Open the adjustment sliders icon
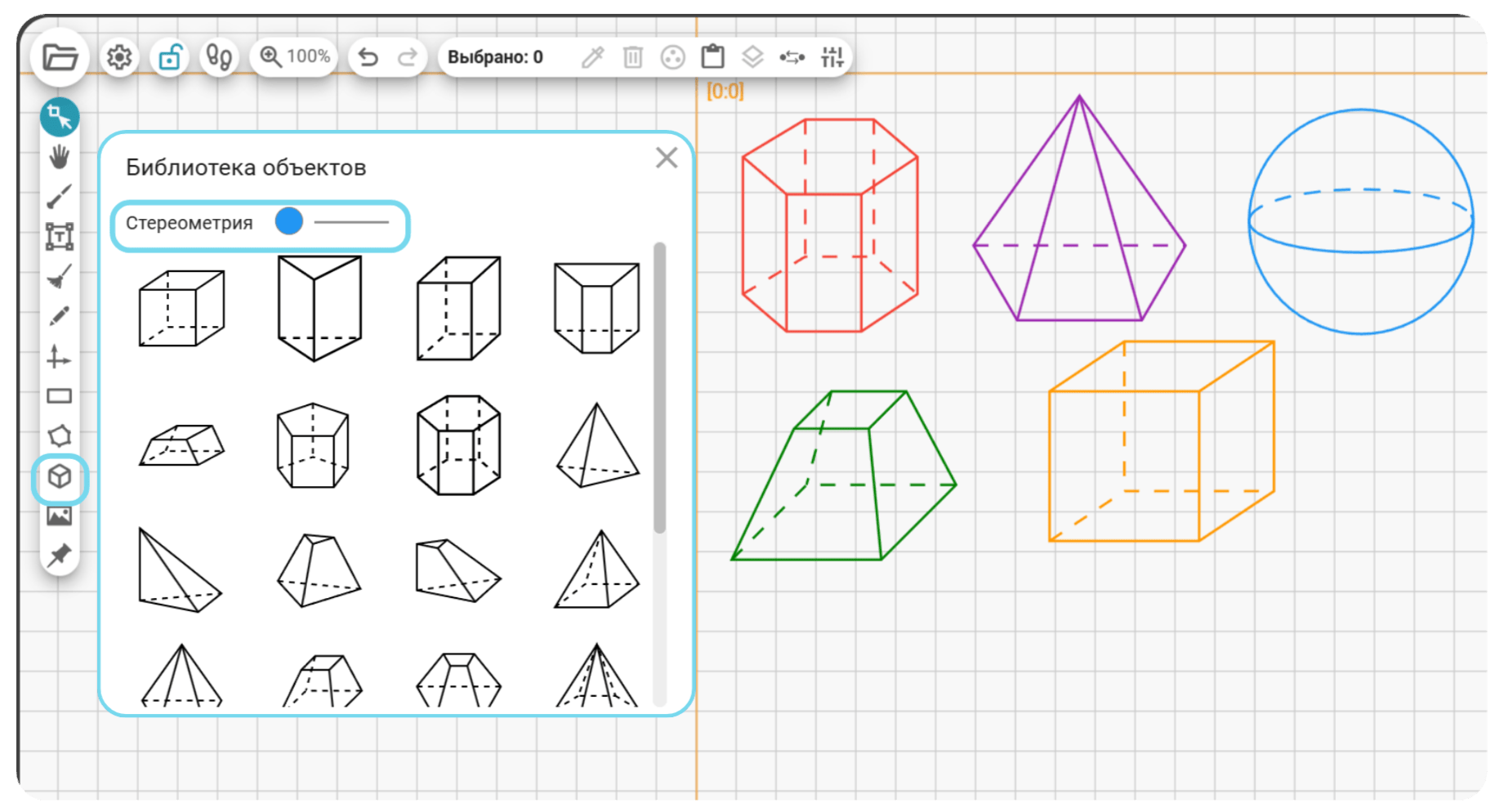 click(832, 57)
